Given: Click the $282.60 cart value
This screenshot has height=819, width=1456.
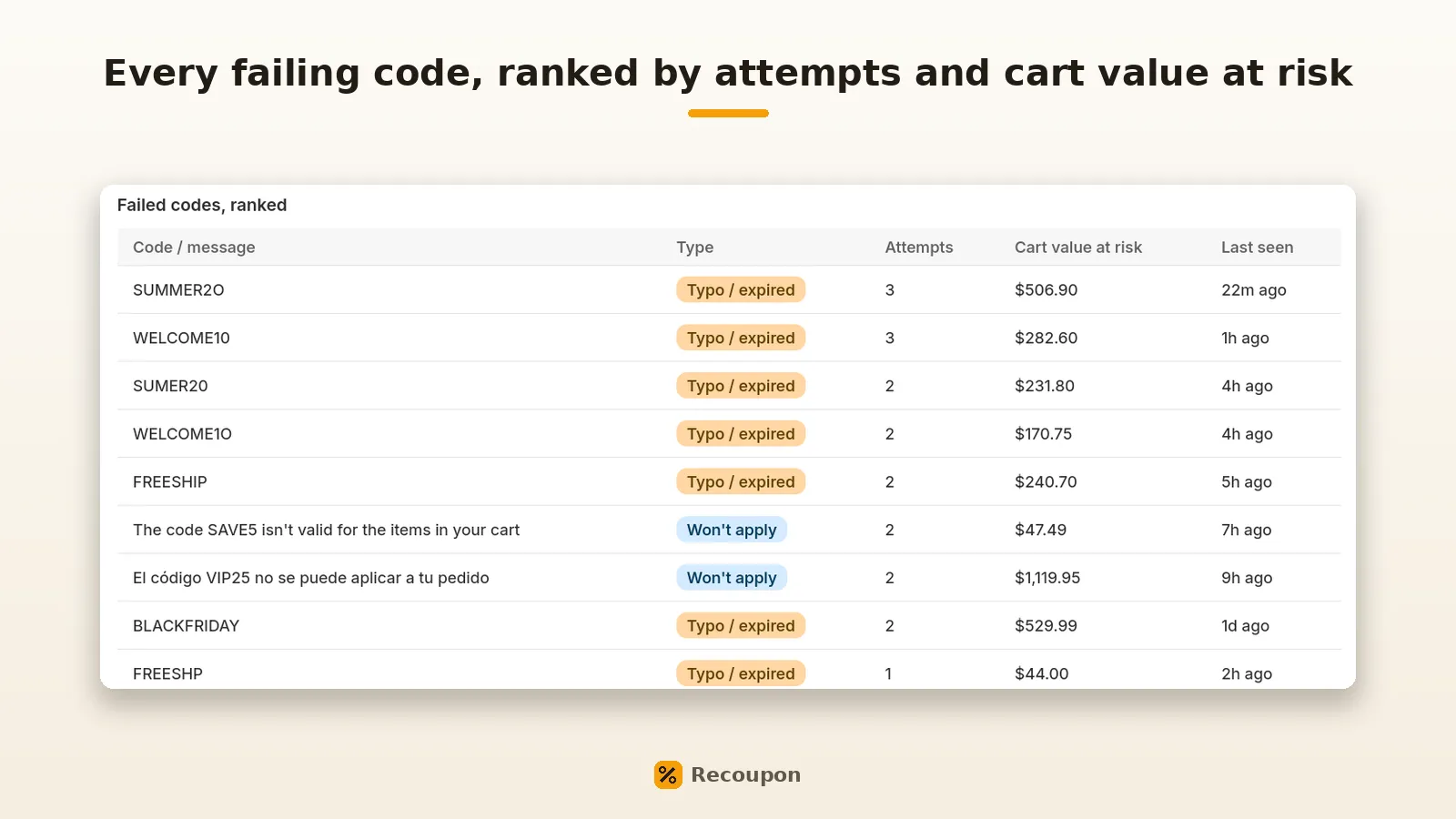Looking at the screenshot, I should 1046,338.
